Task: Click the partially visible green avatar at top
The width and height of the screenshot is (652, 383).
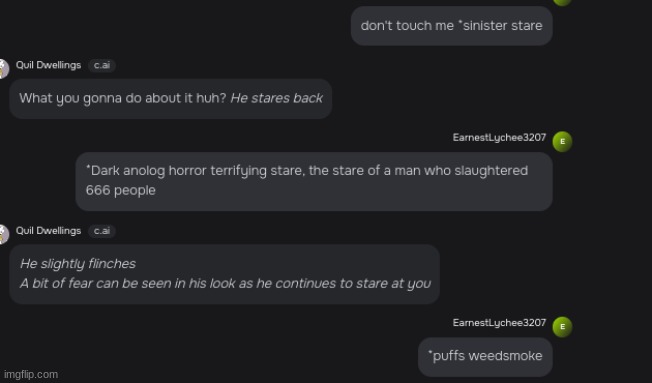Action: pos(562,2)
